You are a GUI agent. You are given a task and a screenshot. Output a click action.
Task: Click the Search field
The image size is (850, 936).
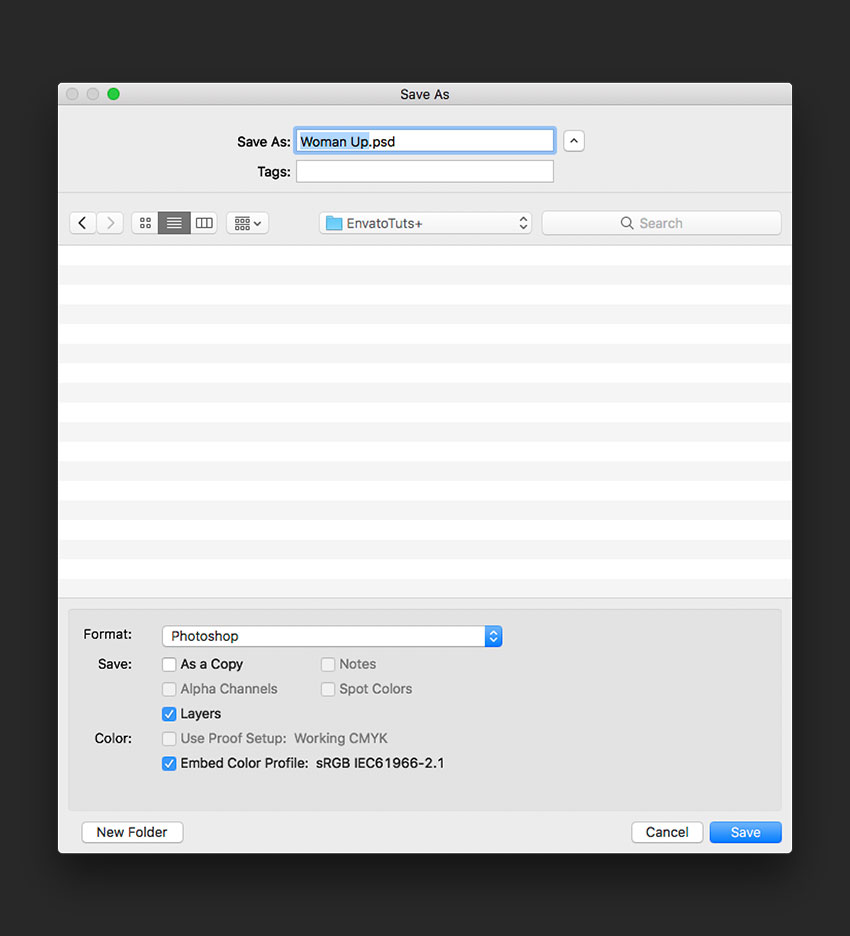[x=661, y=223]
